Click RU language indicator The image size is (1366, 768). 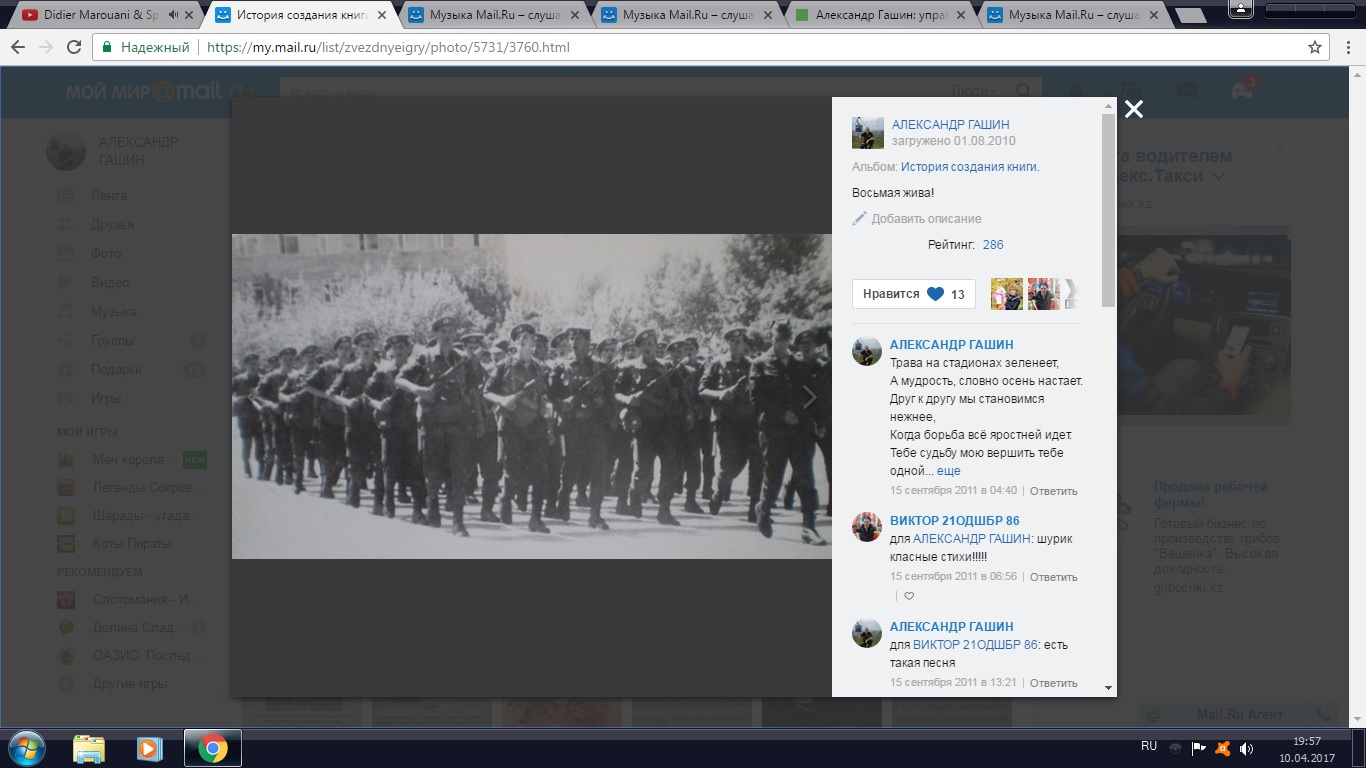point(1149,746)
